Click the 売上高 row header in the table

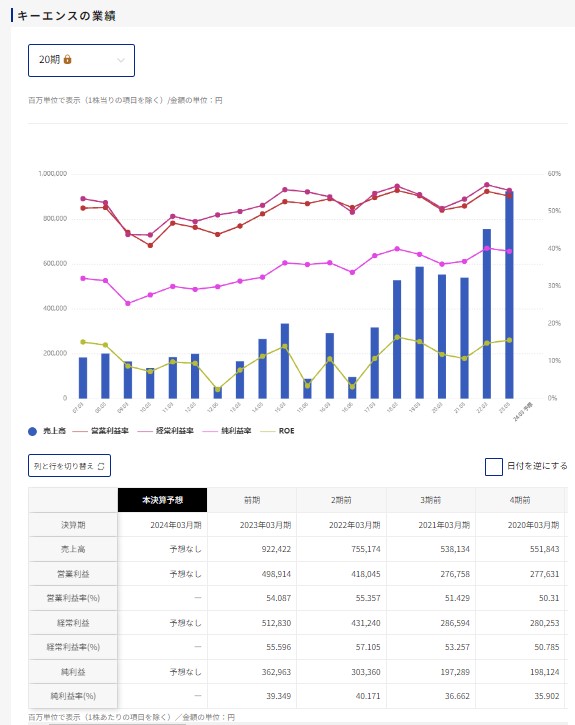[73, 549]
